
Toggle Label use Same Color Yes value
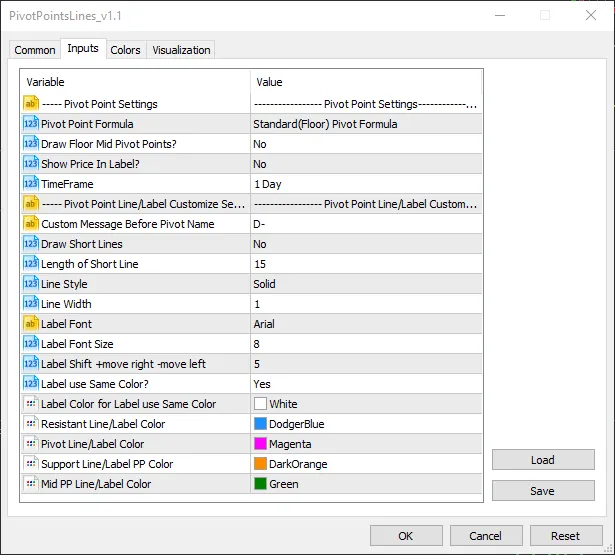[x=365, y=384]
